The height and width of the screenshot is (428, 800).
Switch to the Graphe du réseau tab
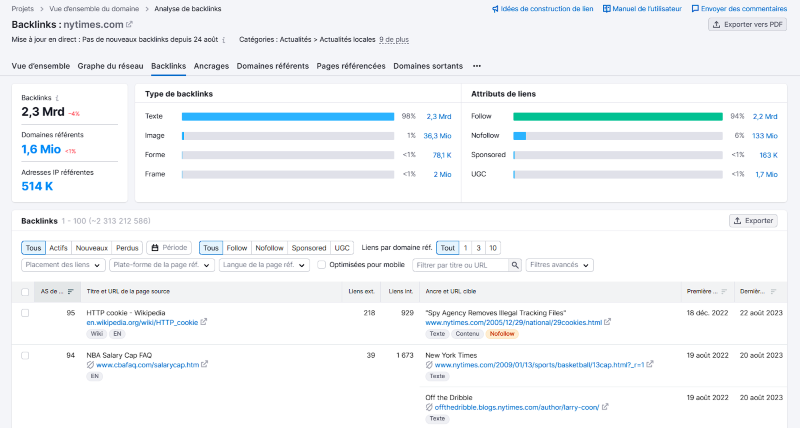pos(110,66)
